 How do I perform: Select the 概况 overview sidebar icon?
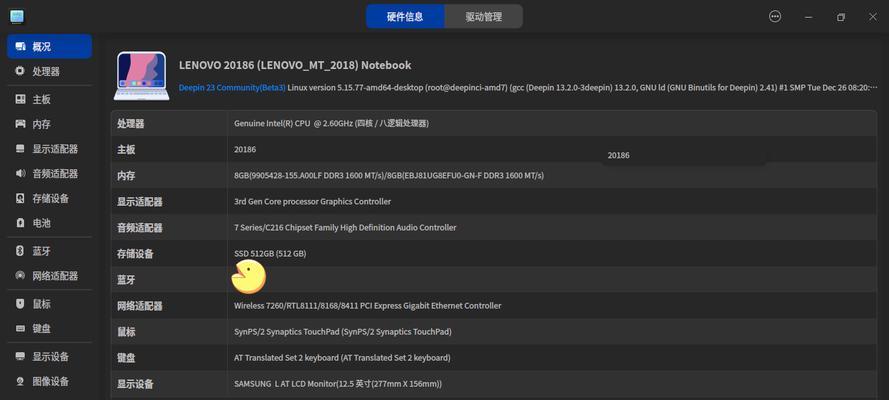20,46
